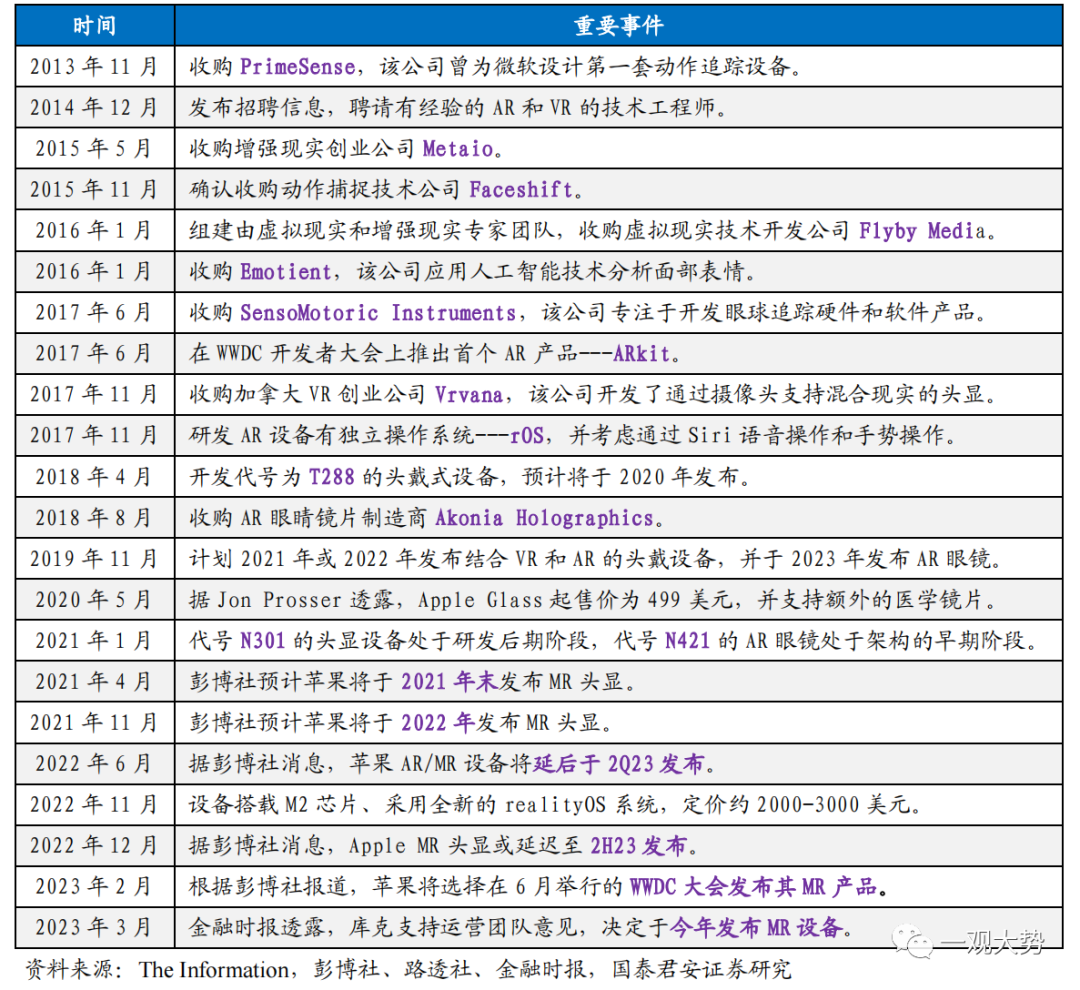Click the 时间 column header
The image size is (1080, 990).
(x=95, y=25)
